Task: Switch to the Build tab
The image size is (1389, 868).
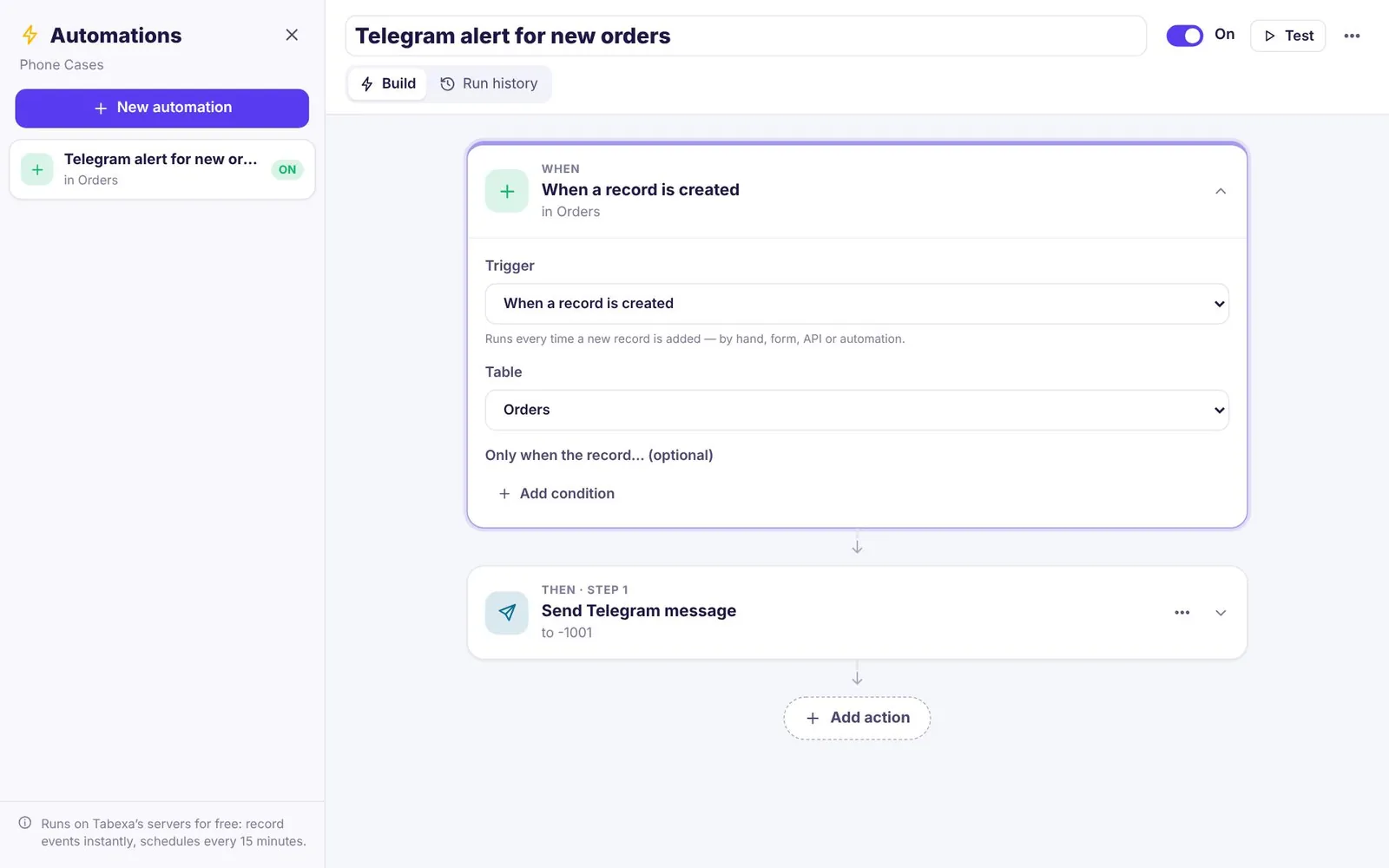Action: pos(388,83)
